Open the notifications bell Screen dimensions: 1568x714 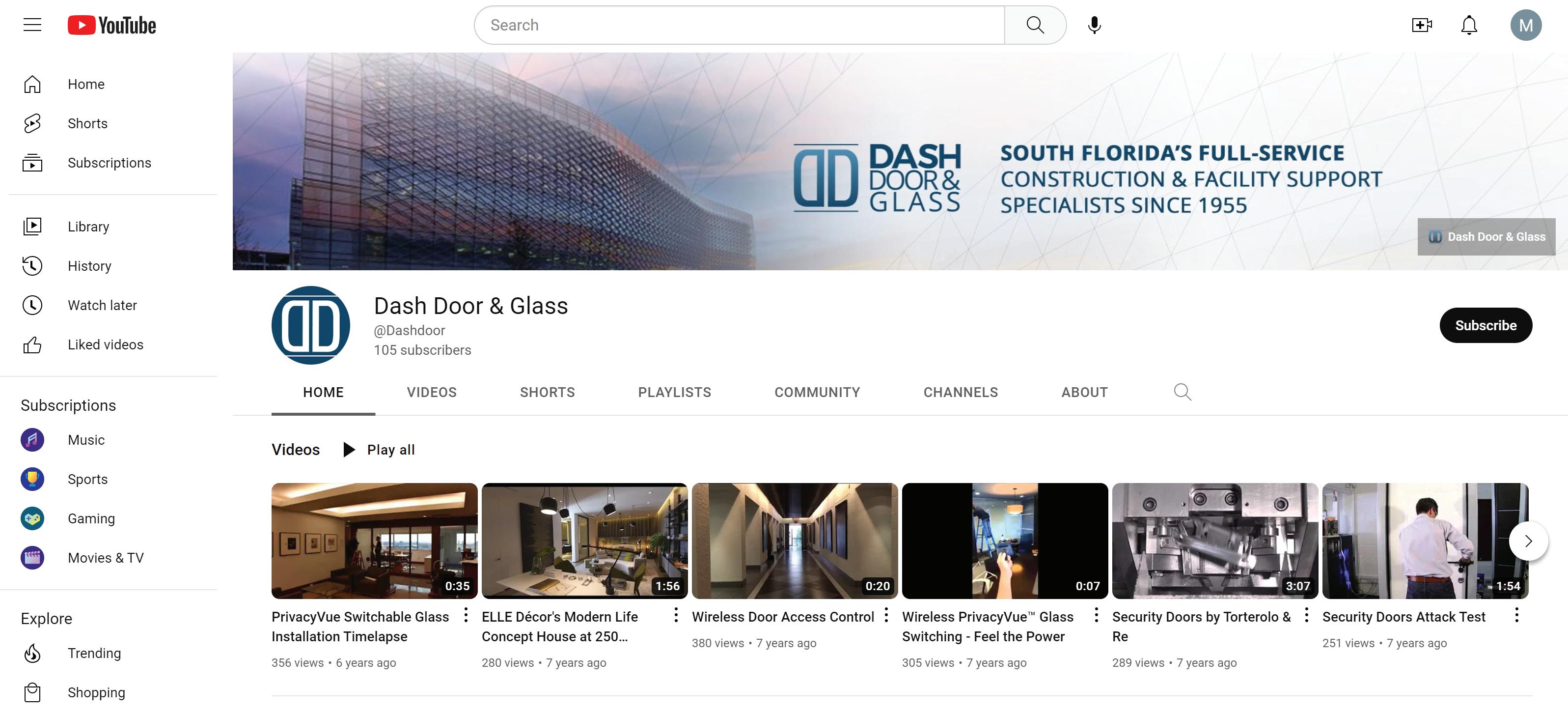click(x=1469, y=25)
